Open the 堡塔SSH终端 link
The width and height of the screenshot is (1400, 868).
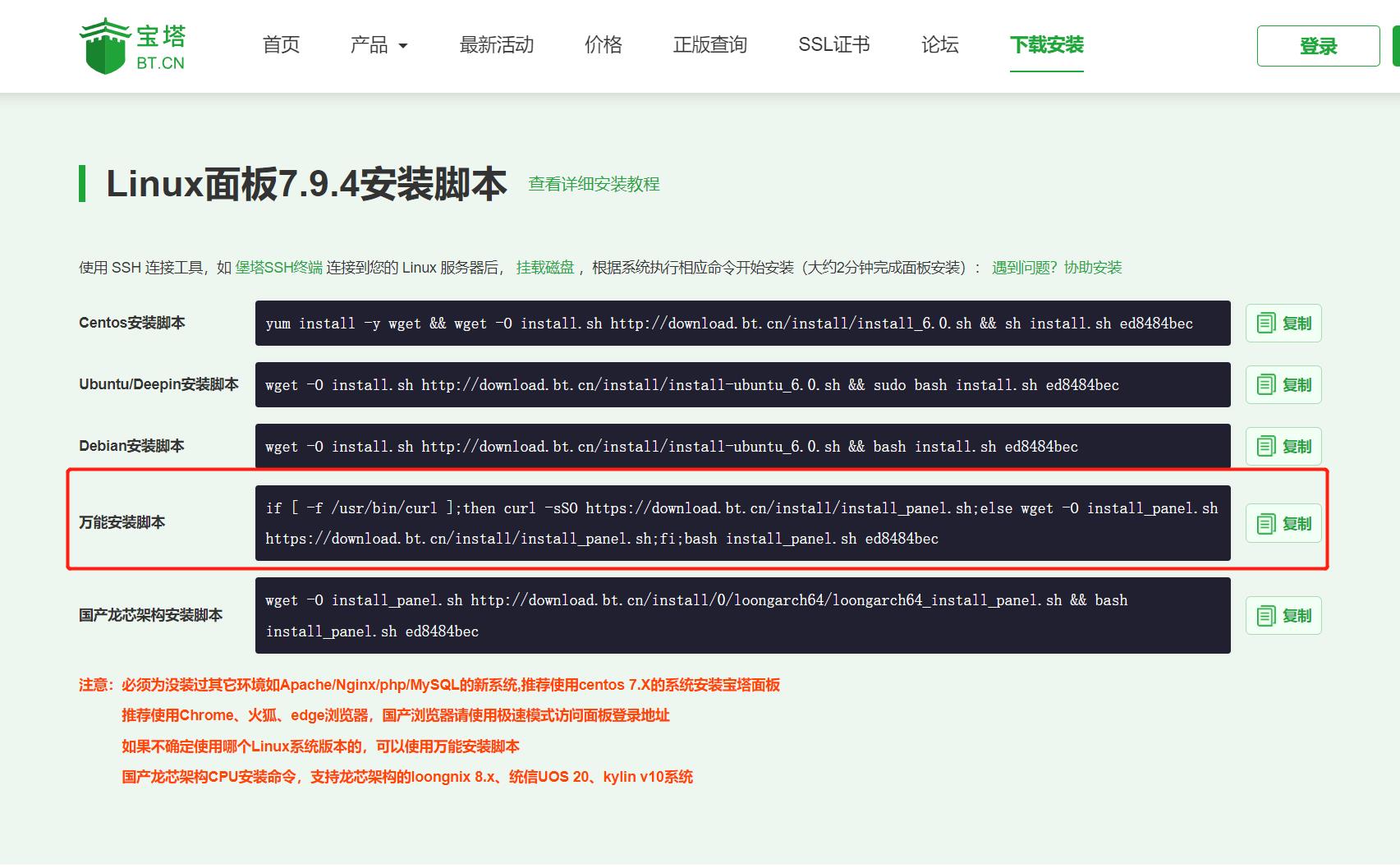pos(279,268)
